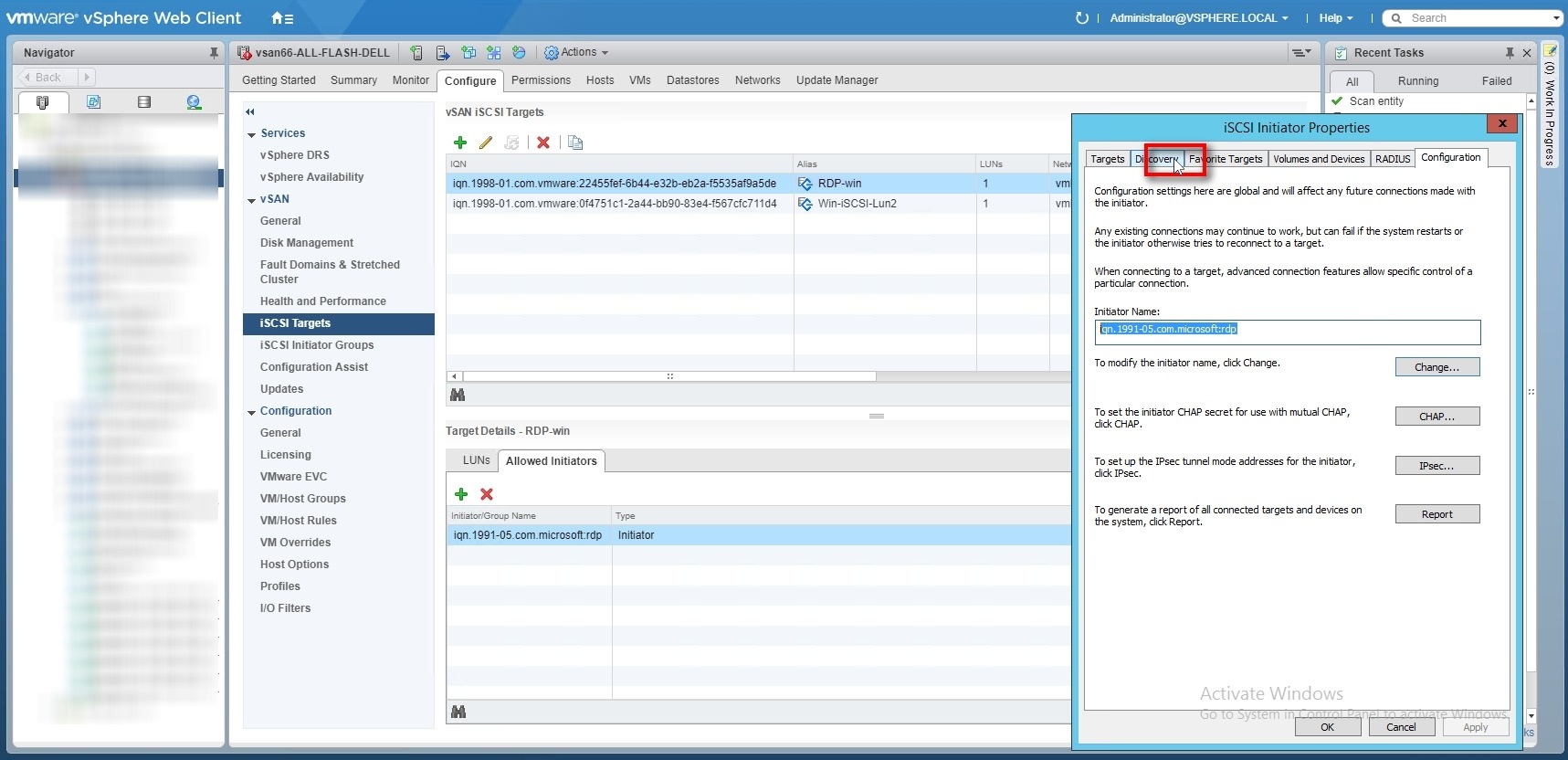Collapse the vSAN section in sidebar

click(x=251, y=200)
